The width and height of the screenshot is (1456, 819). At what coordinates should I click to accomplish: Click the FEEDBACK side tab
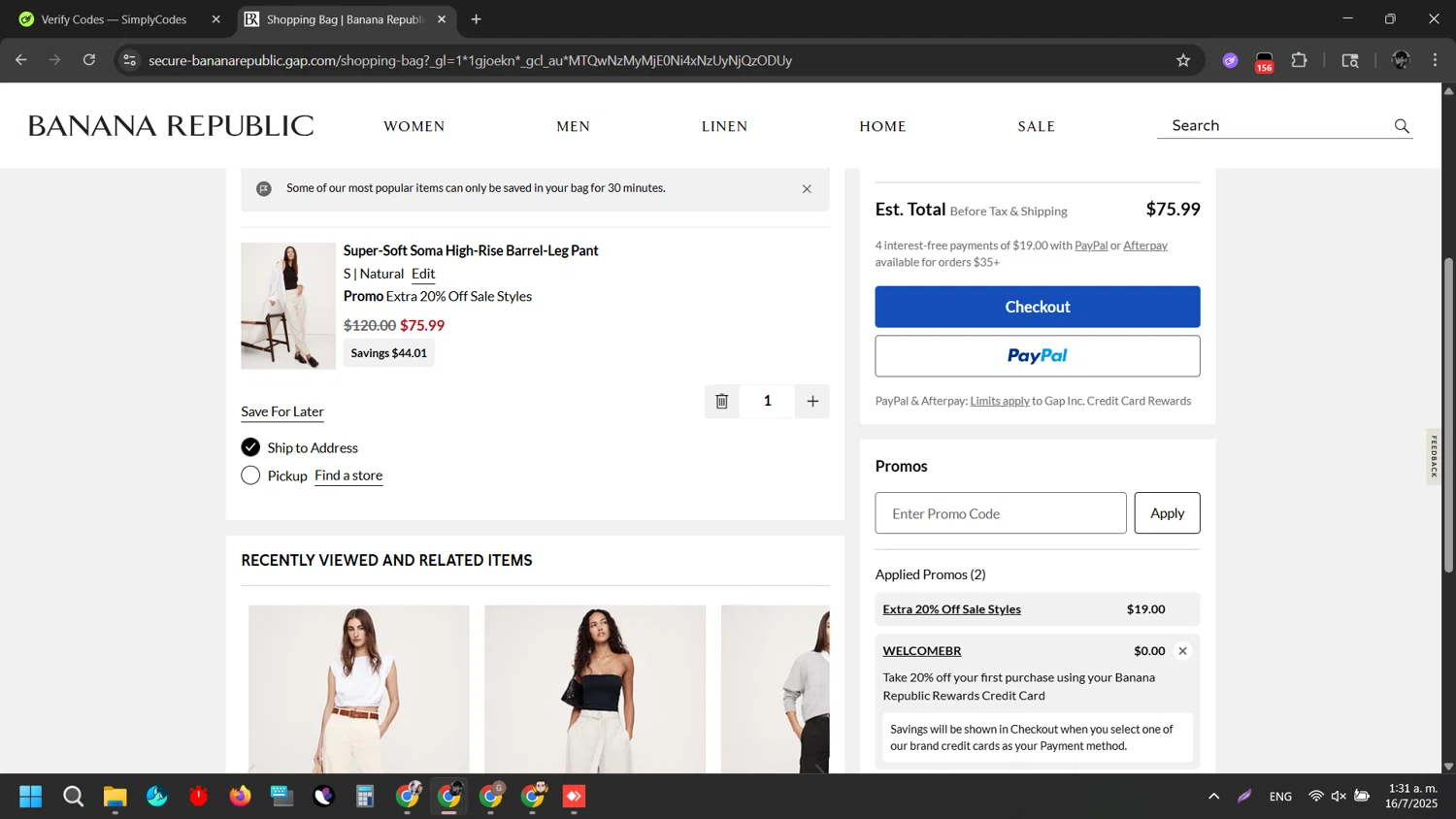pos(1434,456)
